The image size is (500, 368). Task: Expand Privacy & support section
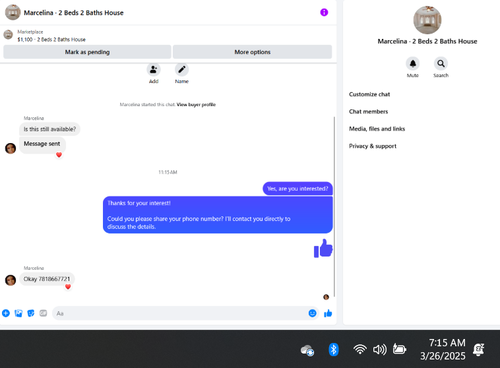373,146
